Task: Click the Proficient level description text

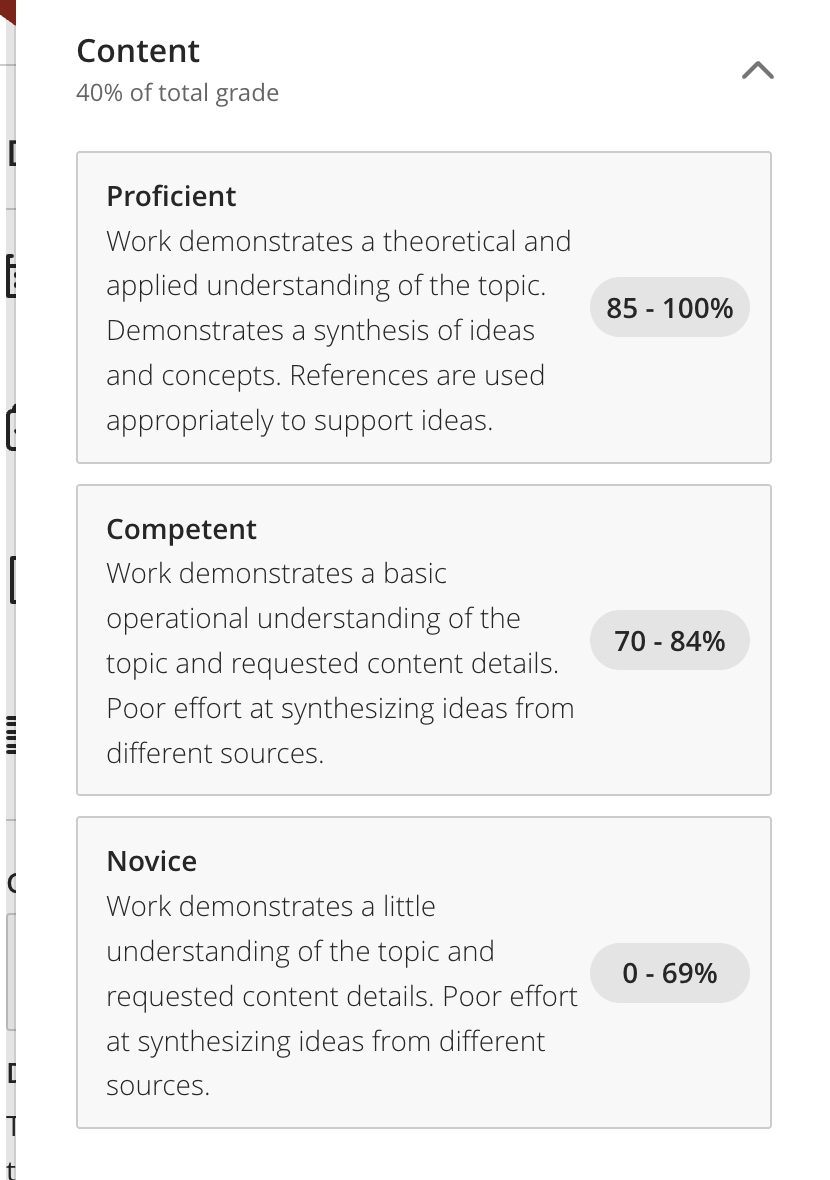Action: pos(339,330)
